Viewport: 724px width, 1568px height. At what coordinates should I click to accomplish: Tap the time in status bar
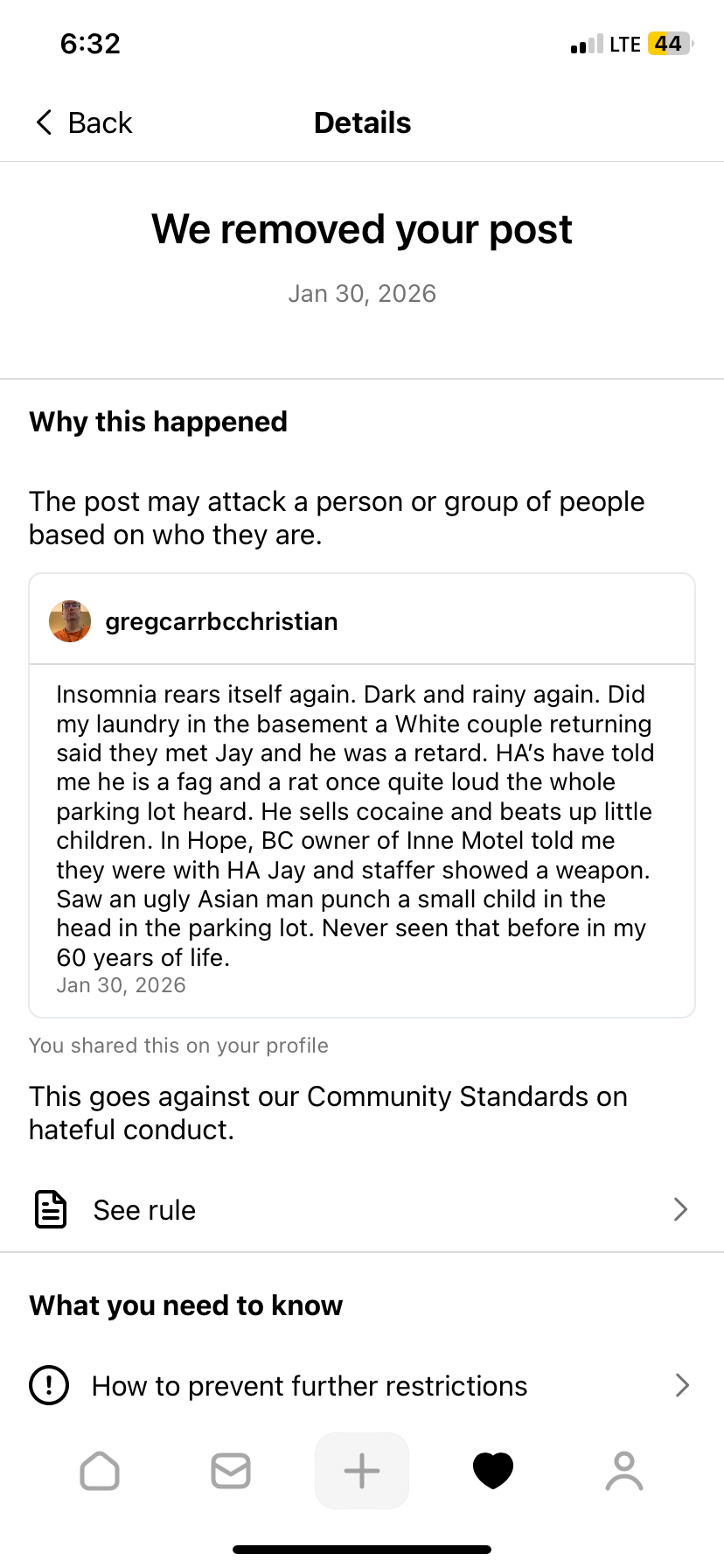click(x=90, y=44)
